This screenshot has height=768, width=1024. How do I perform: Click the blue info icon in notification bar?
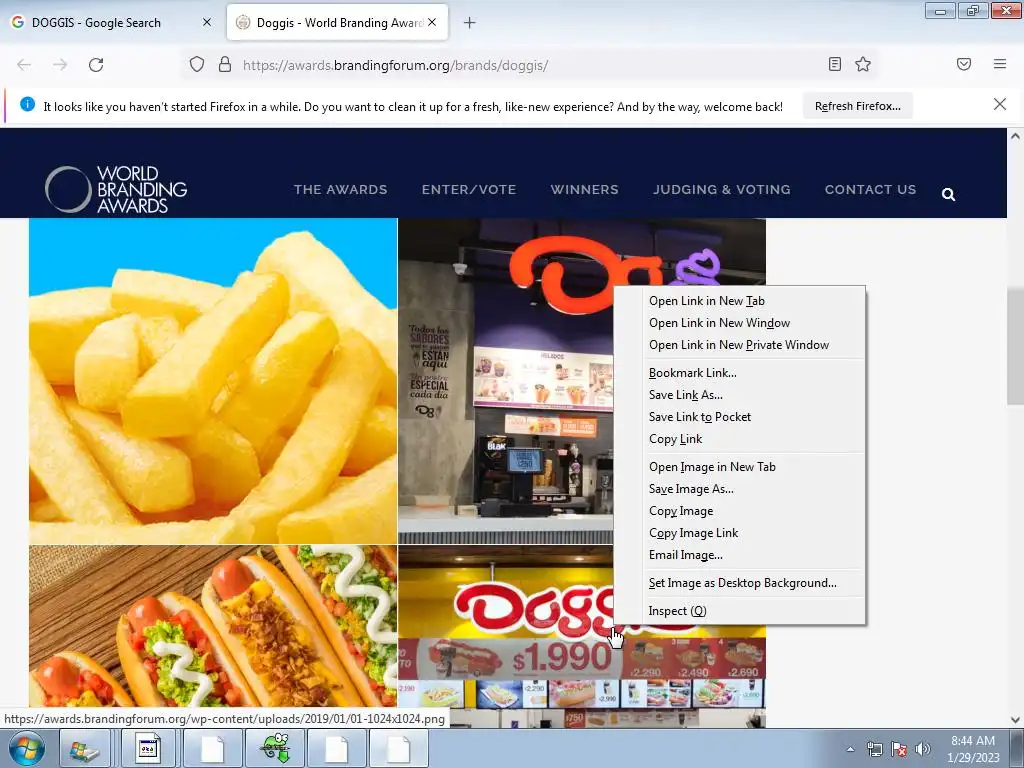pos(27,104)
